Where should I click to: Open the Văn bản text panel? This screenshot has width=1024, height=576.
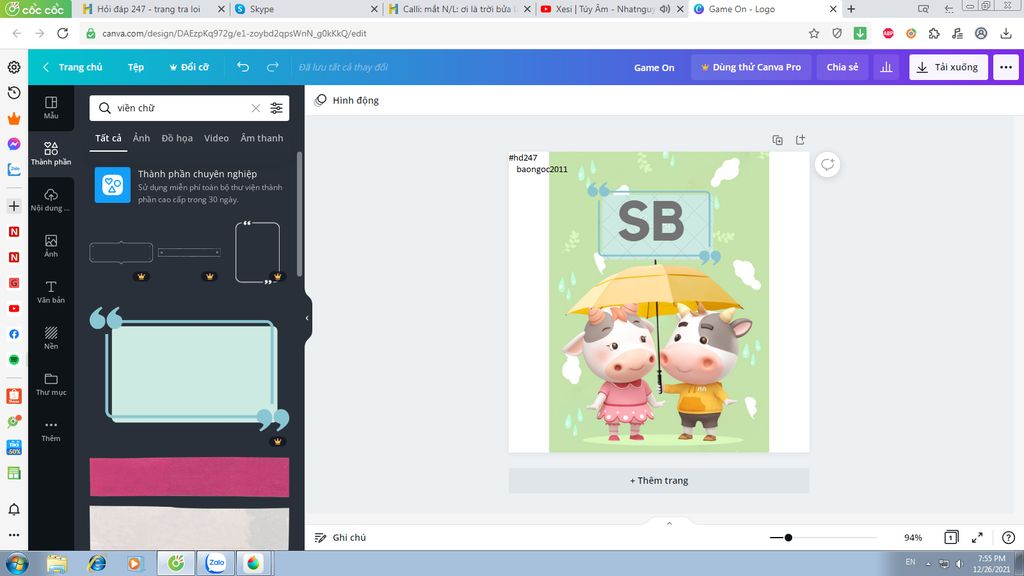[x=51, y=292]
